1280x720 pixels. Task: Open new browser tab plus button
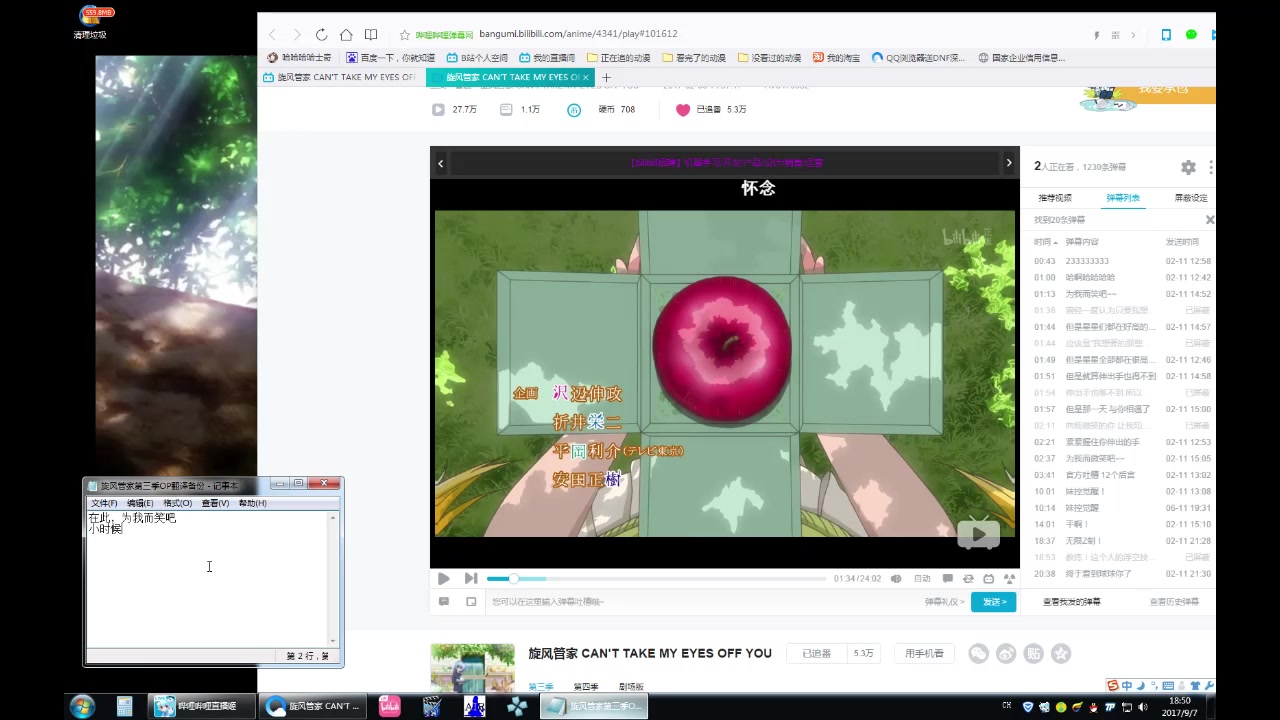[x=606, y=77]
